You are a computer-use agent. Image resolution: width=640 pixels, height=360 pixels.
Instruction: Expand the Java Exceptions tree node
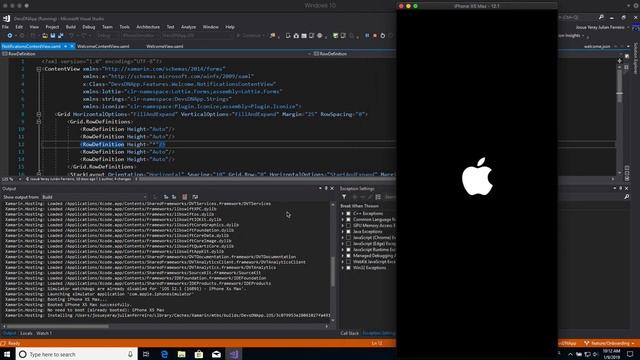click(342, 231)
